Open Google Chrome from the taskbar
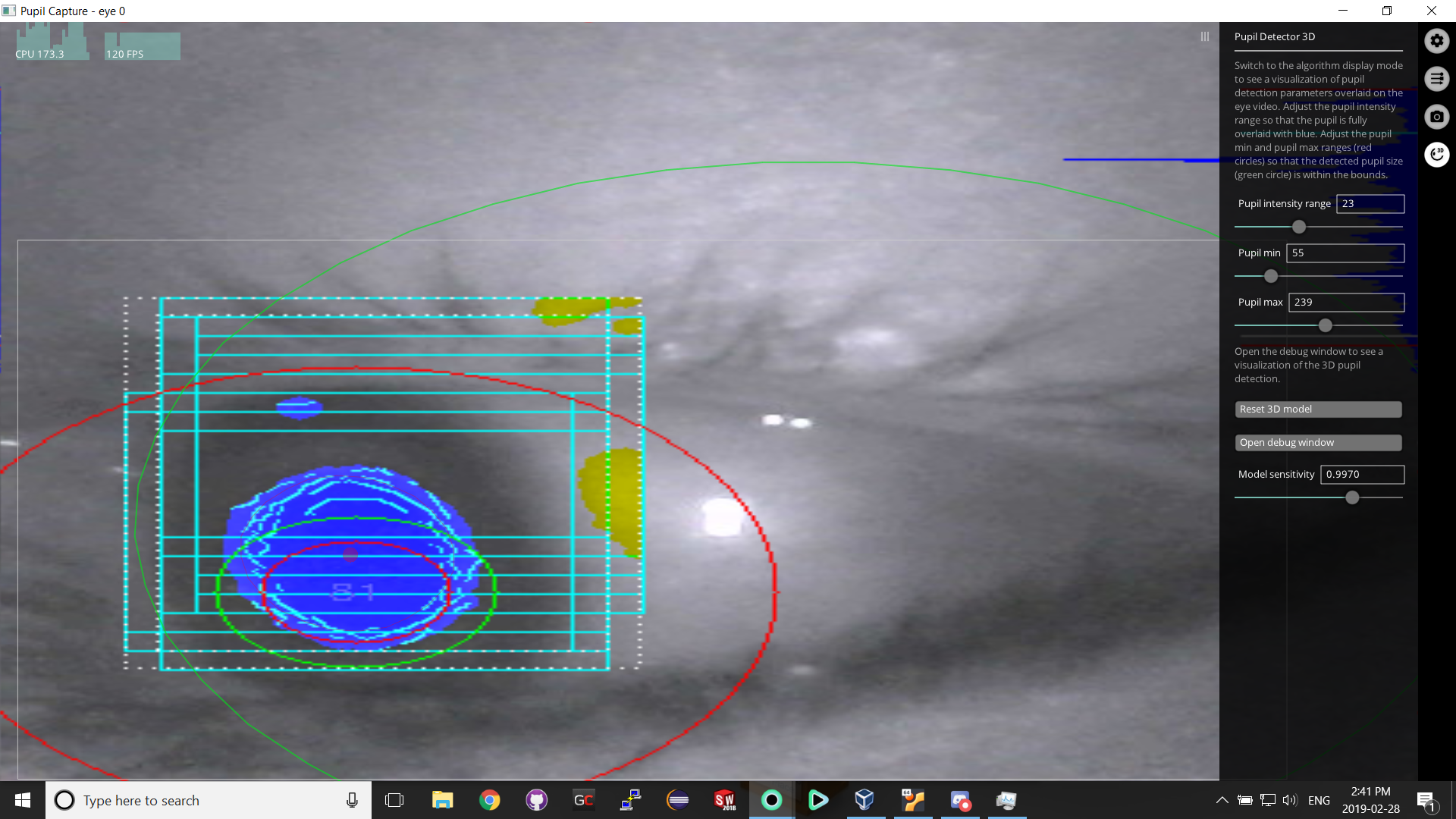 point(489,800)
